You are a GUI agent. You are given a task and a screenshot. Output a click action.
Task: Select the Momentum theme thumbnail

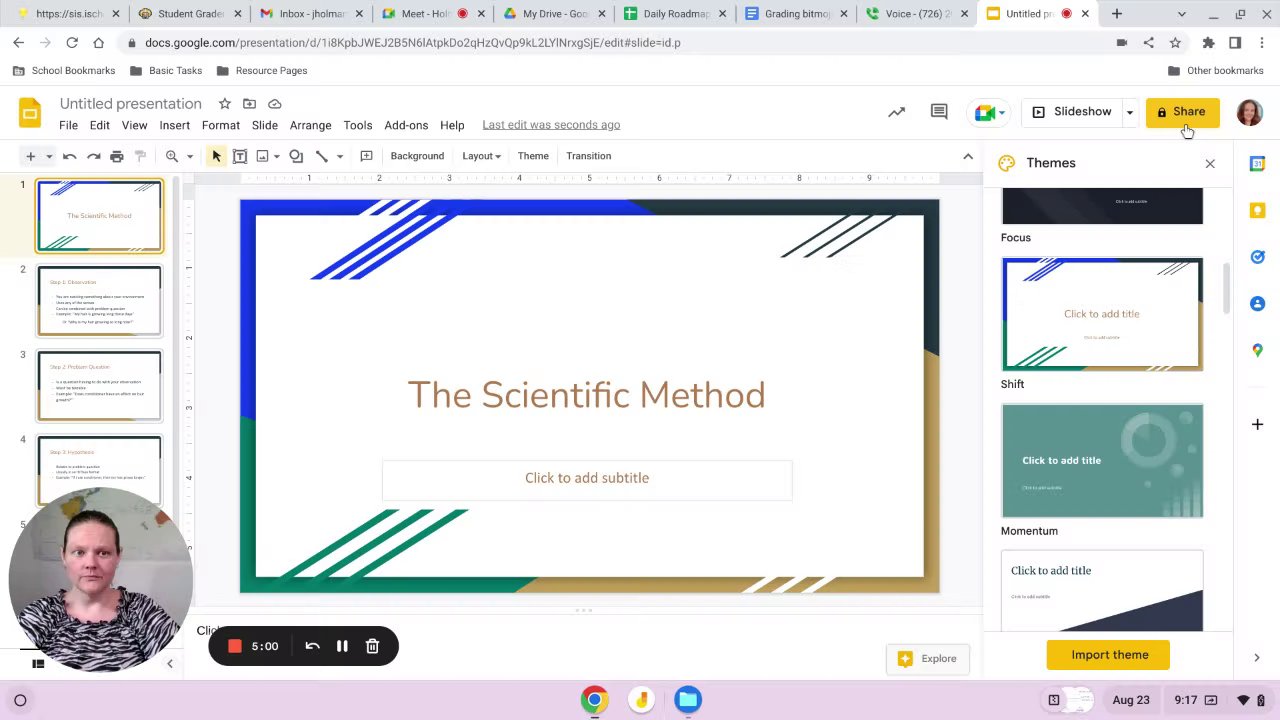pyautogui.click(x=1102, y=461)
